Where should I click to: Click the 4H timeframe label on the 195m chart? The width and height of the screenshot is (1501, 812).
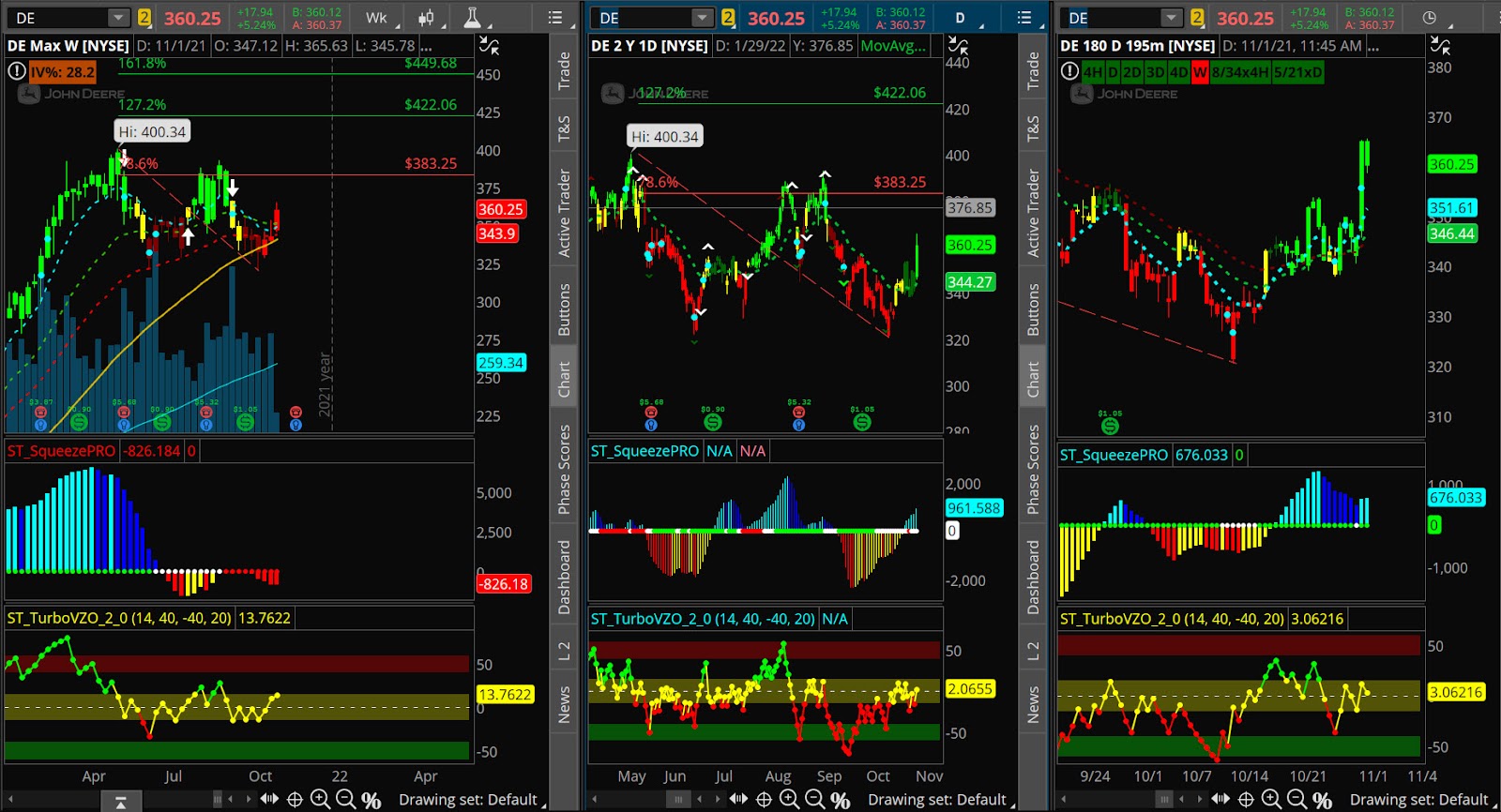tap(1093, 72)
